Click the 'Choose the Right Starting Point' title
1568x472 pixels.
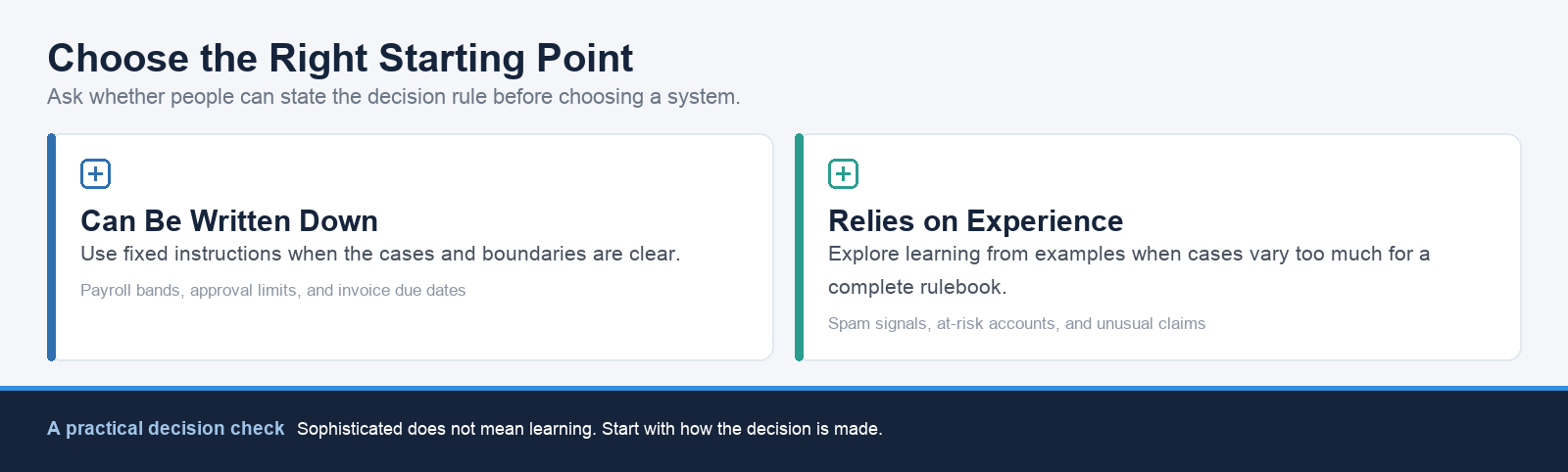click(x=340, y=59)
